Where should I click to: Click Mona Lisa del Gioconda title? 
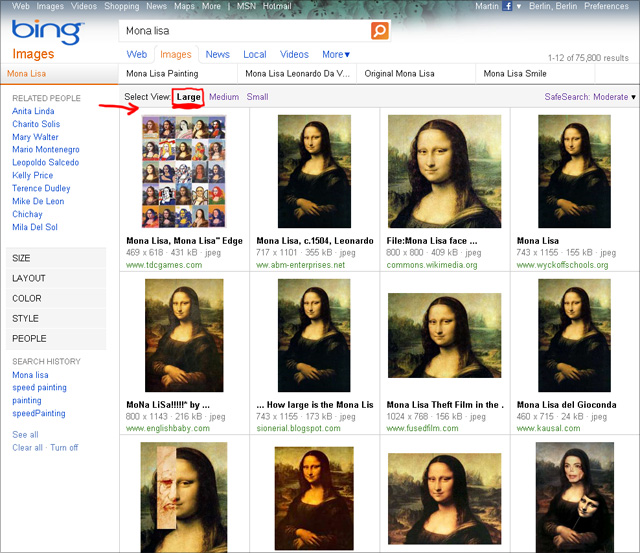click(x=567, y=404)
